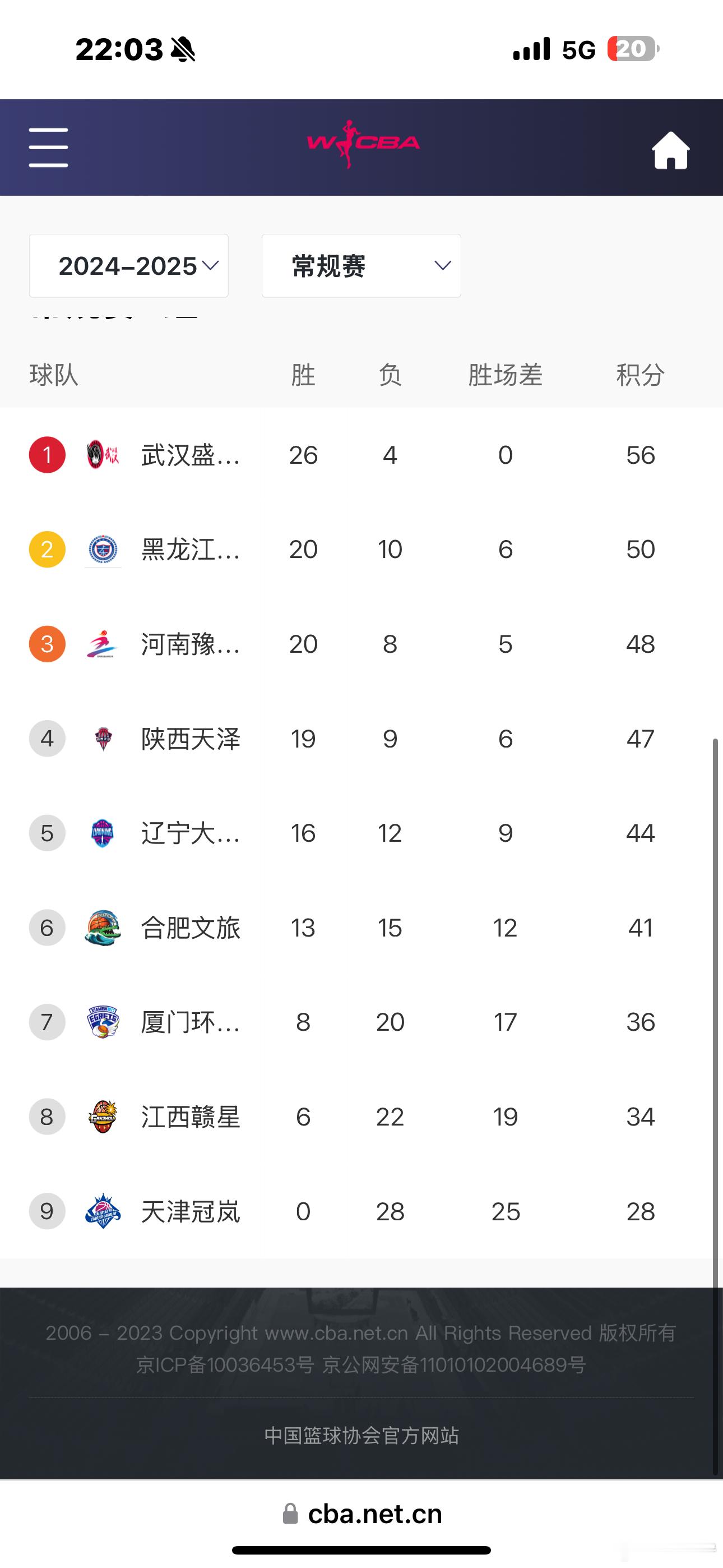Viewport: 723px width, 1568px height.
Task: Tap the 厦门环 Egrets logo
Action: [103, 1022]
